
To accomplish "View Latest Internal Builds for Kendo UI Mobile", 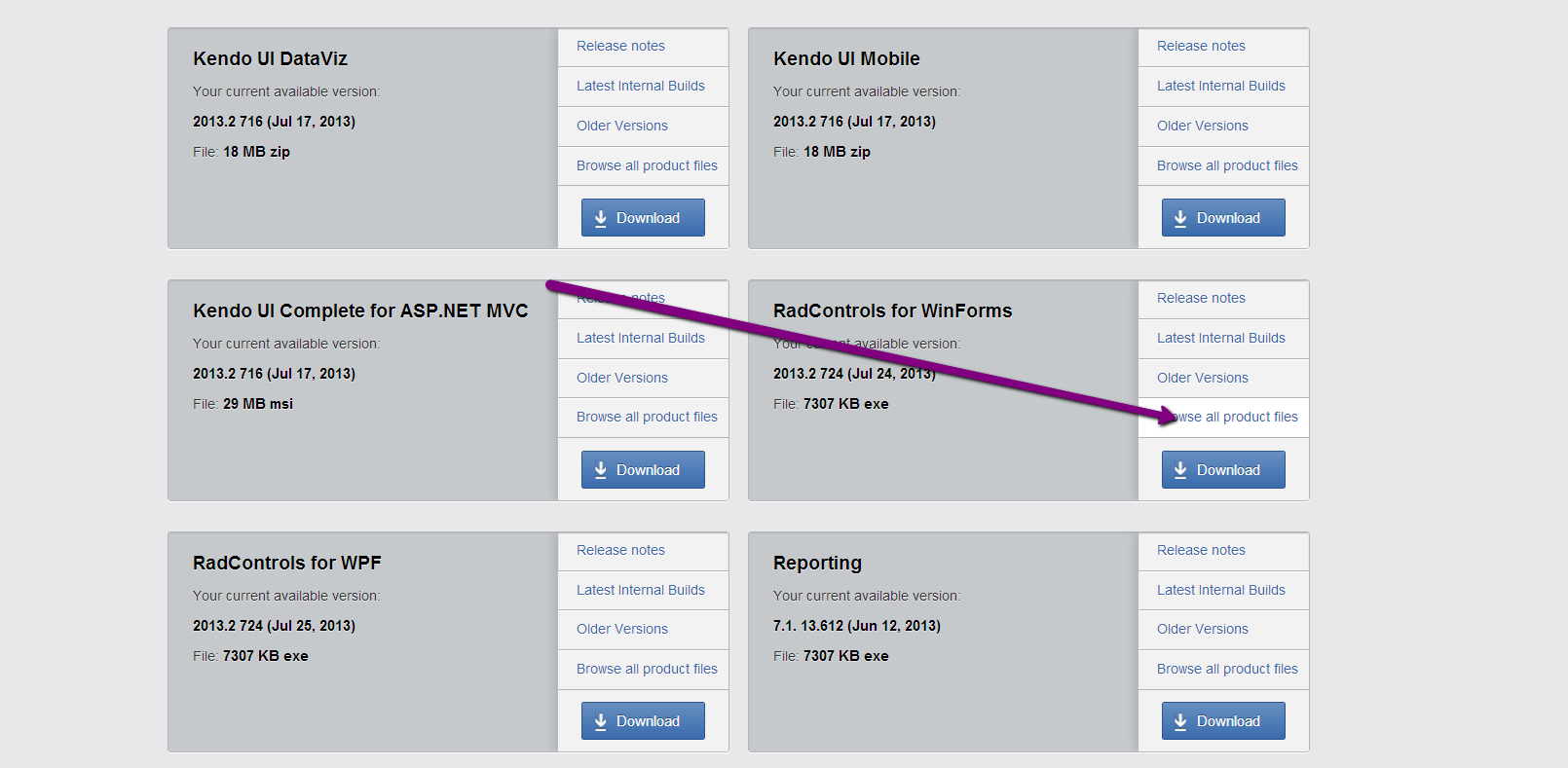I will (x=1220, y=86).
